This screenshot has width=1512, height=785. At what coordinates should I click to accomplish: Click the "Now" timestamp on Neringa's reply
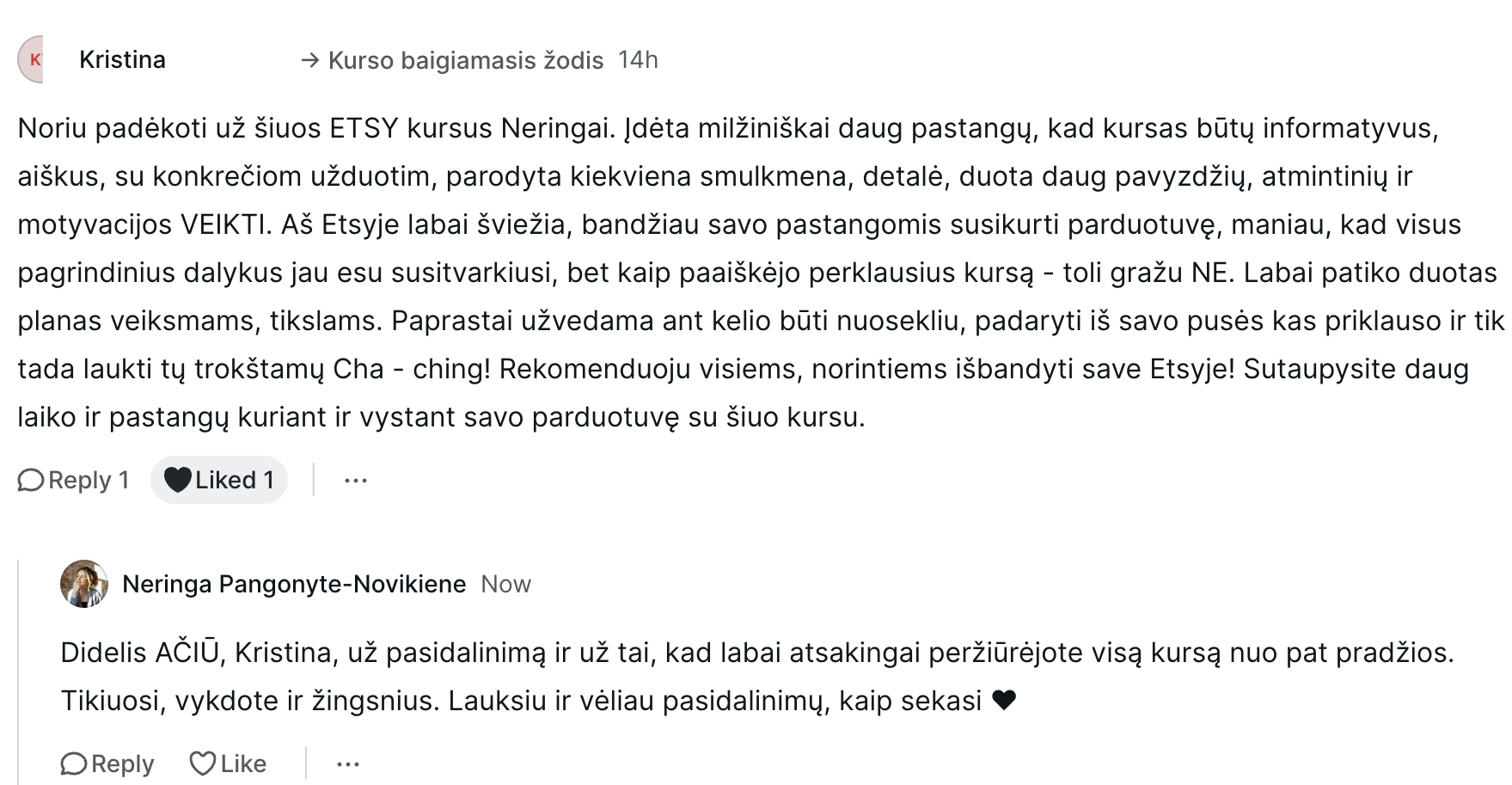pyautogui.click(x=505, y=584)
